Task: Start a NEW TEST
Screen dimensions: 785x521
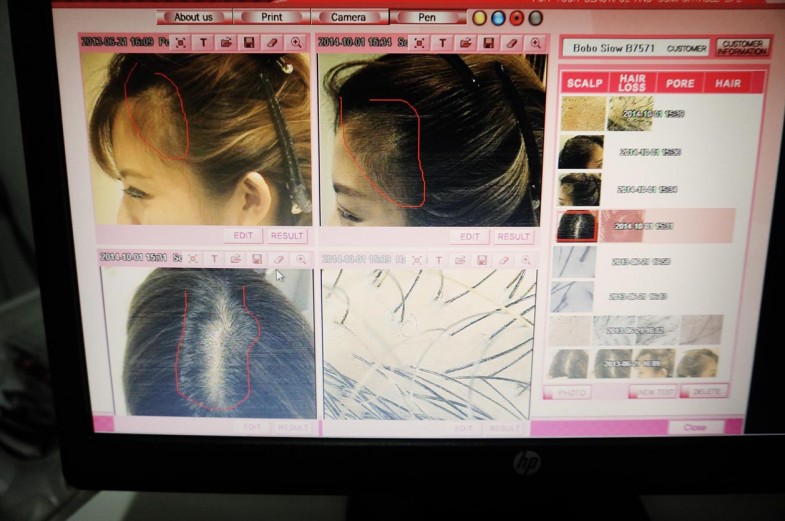Action: click(x=654, y=392)
